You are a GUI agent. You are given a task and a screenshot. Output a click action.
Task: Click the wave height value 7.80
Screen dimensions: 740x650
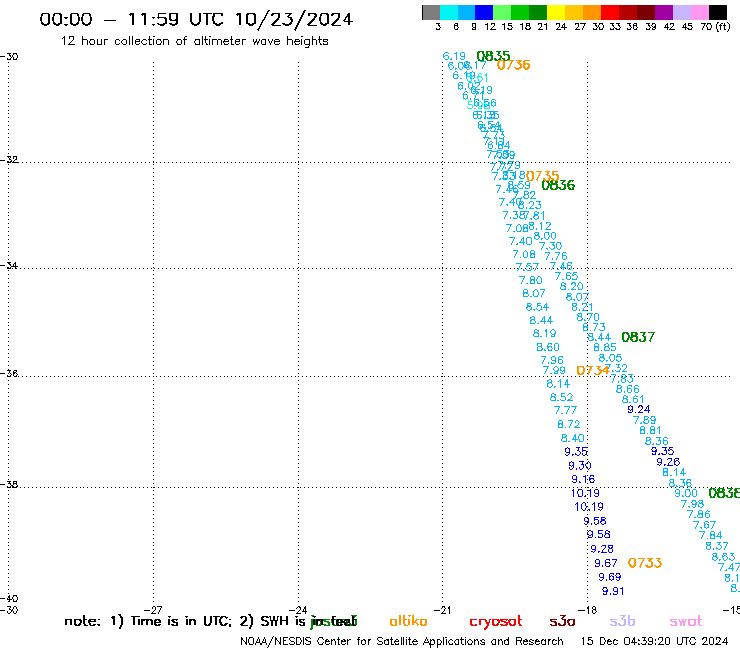click(x=530, y=280)
